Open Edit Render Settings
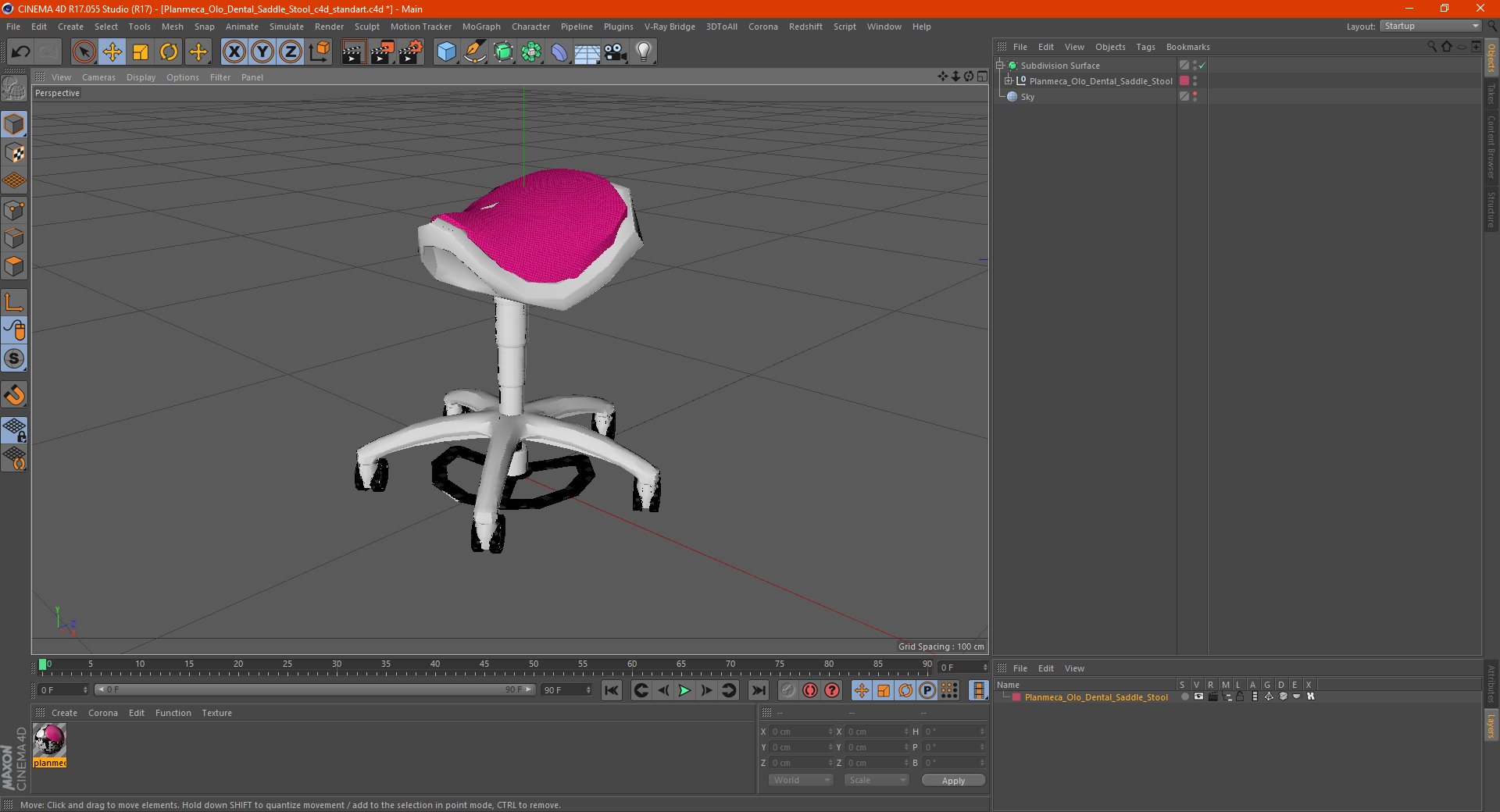 (x=411, y=52)
